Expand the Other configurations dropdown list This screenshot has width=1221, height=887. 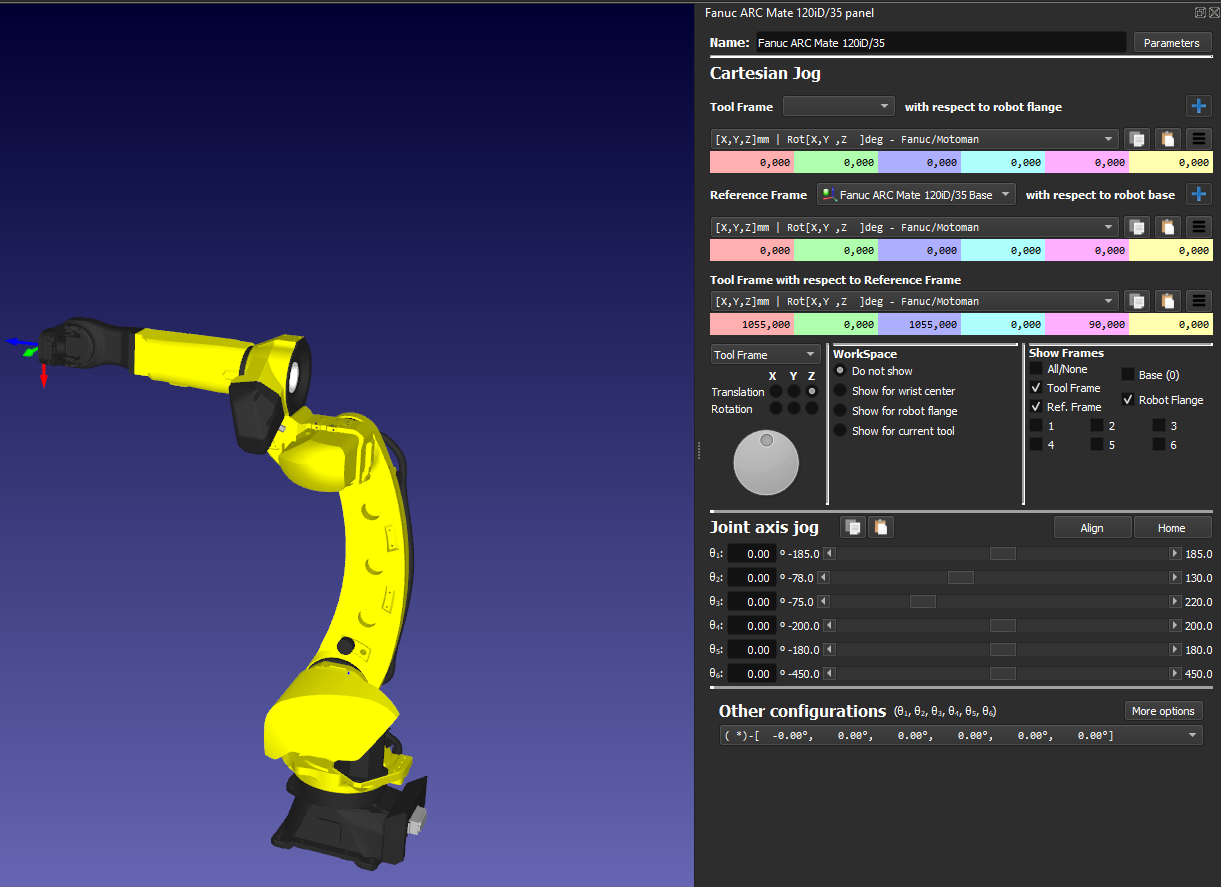pyautogui.click(x=1192, y=736)
